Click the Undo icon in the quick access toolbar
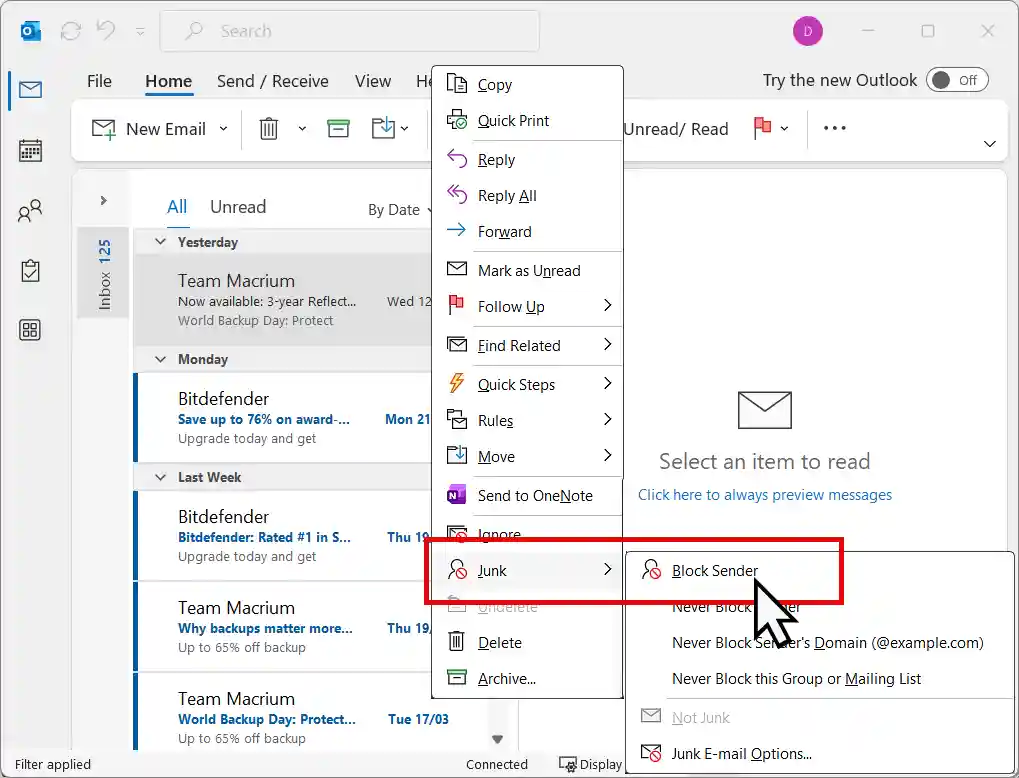The width and height of the screenshot is (1019, 778). click(106, 30)
